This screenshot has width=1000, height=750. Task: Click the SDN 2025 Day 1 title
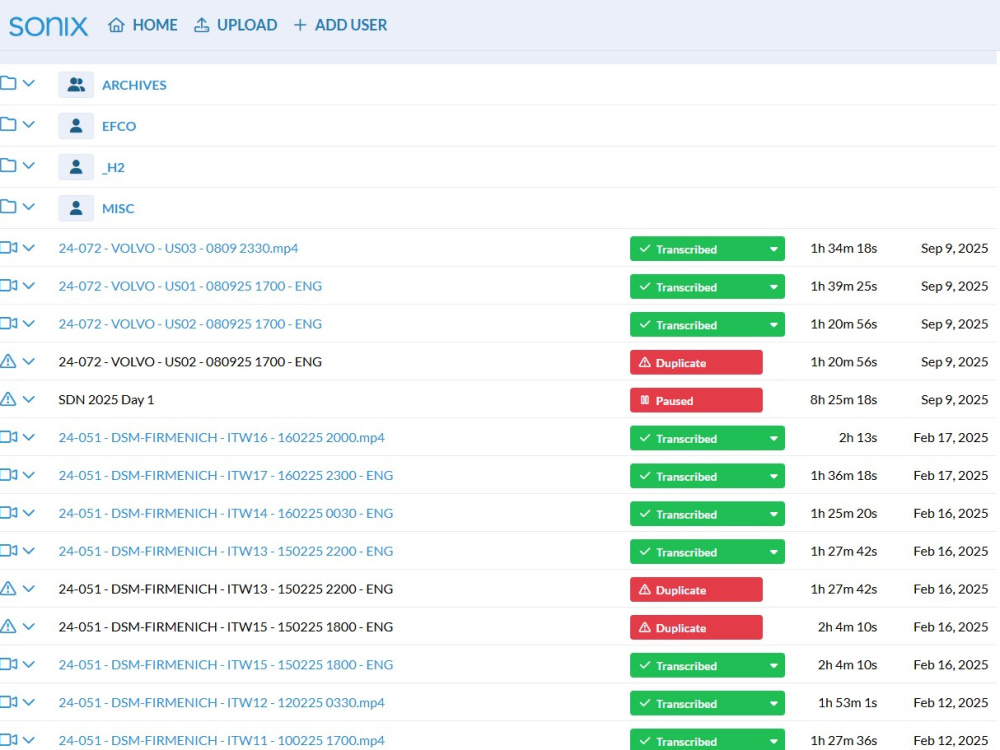pos(107,400)
